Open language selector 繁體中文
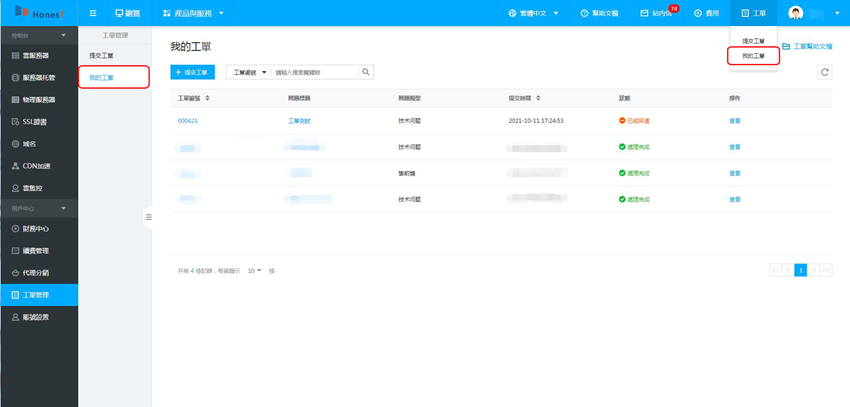The width and height of the screenshot is (850, 407). (x=533, y=13)
